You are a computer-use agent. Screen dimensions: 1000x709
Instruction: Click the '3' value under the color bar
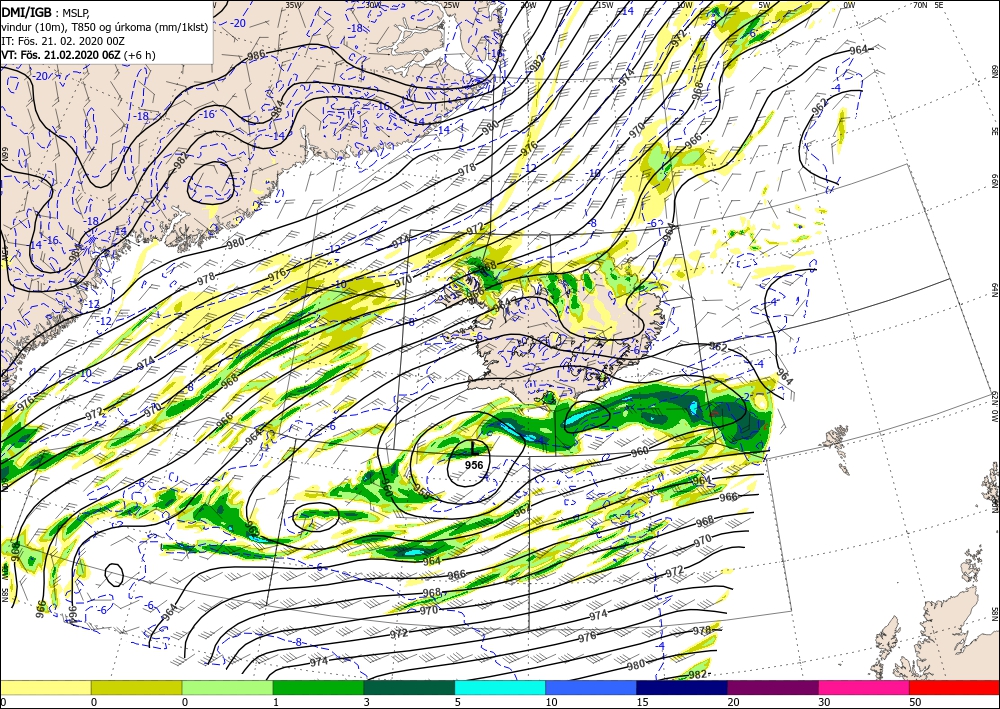[x=365, y=702]
